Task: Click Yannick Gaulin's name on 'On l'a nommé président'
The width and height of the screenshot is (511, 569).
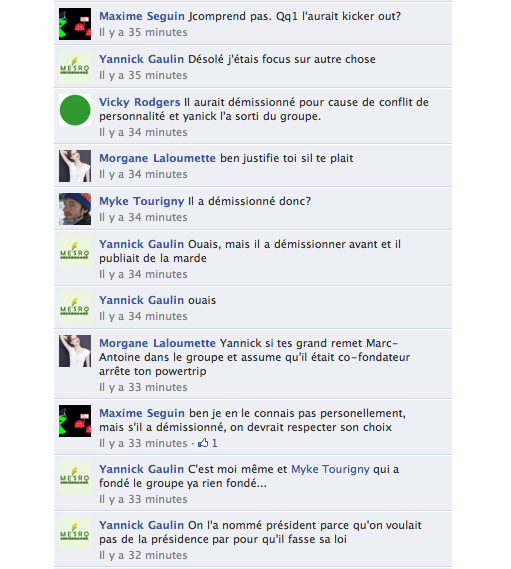Action: pos(142,525)
